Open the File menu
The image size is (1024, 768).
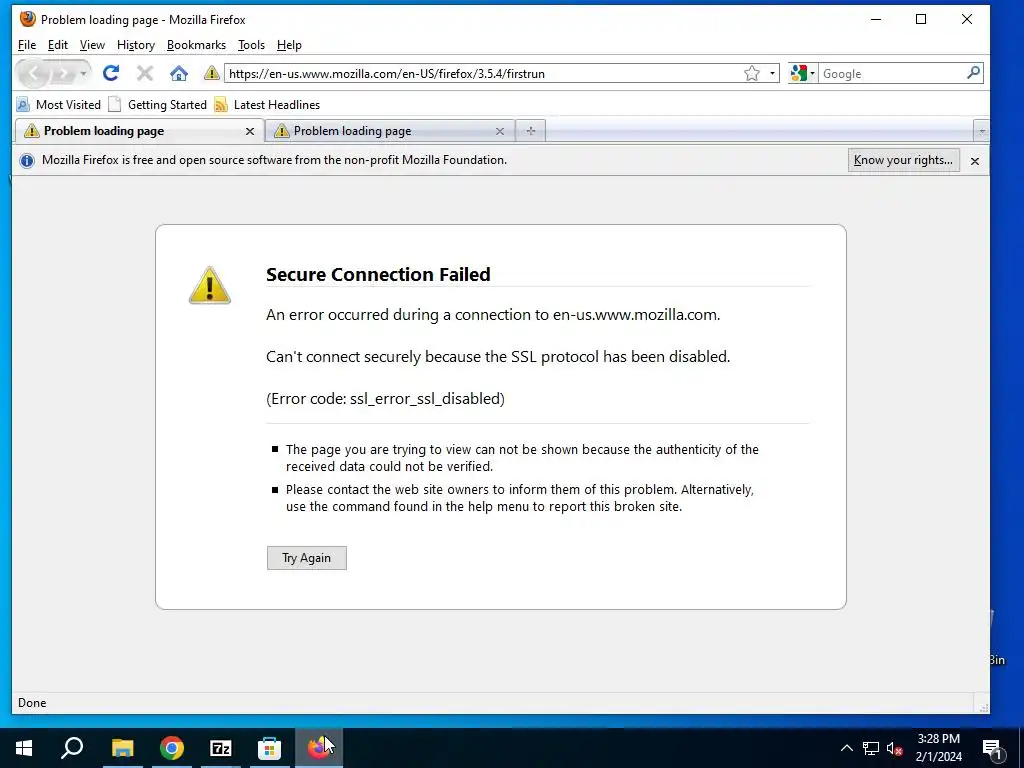[x=27, y=45]
